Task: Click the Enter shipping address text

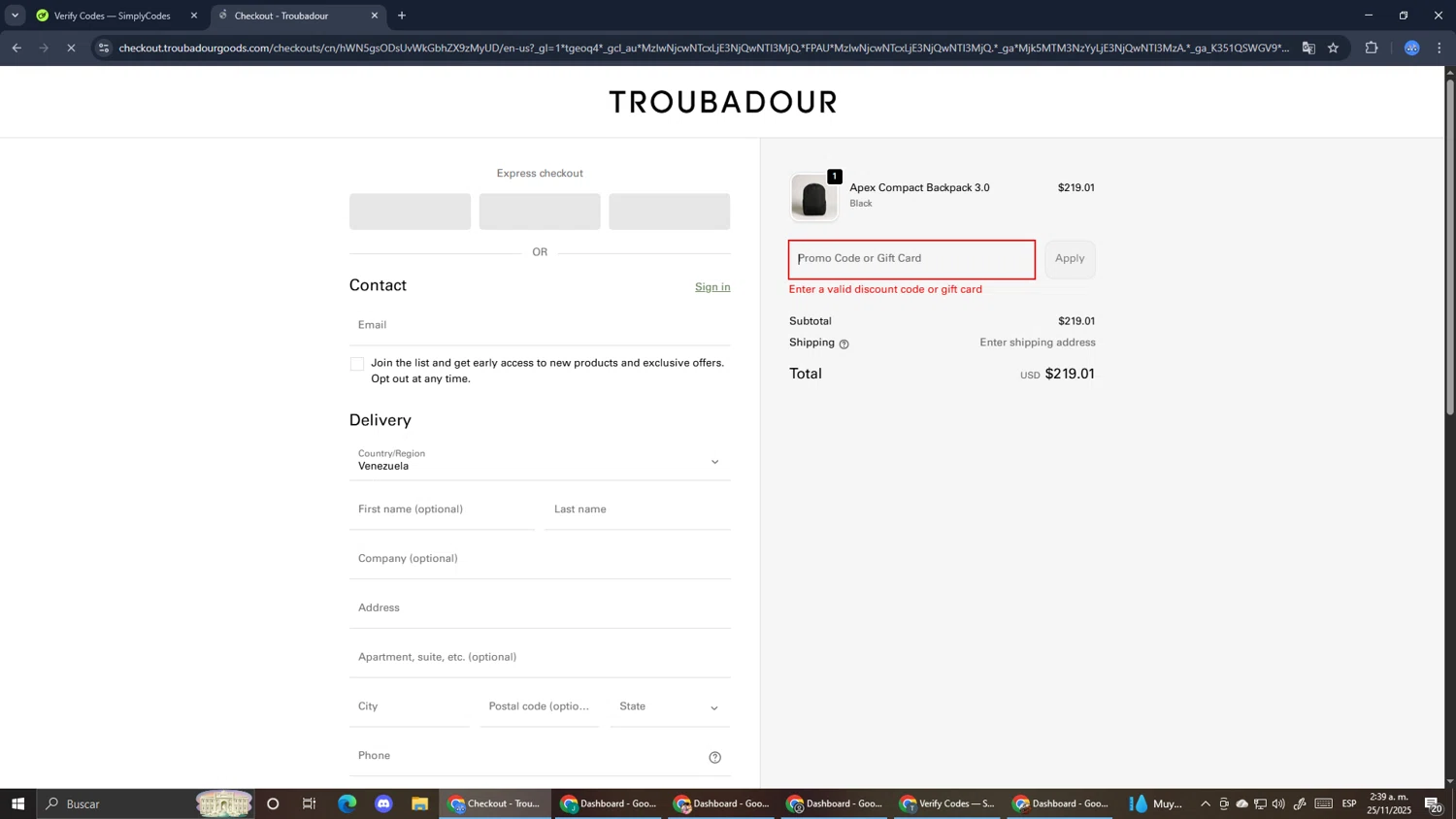Action: coord(1038,343)
